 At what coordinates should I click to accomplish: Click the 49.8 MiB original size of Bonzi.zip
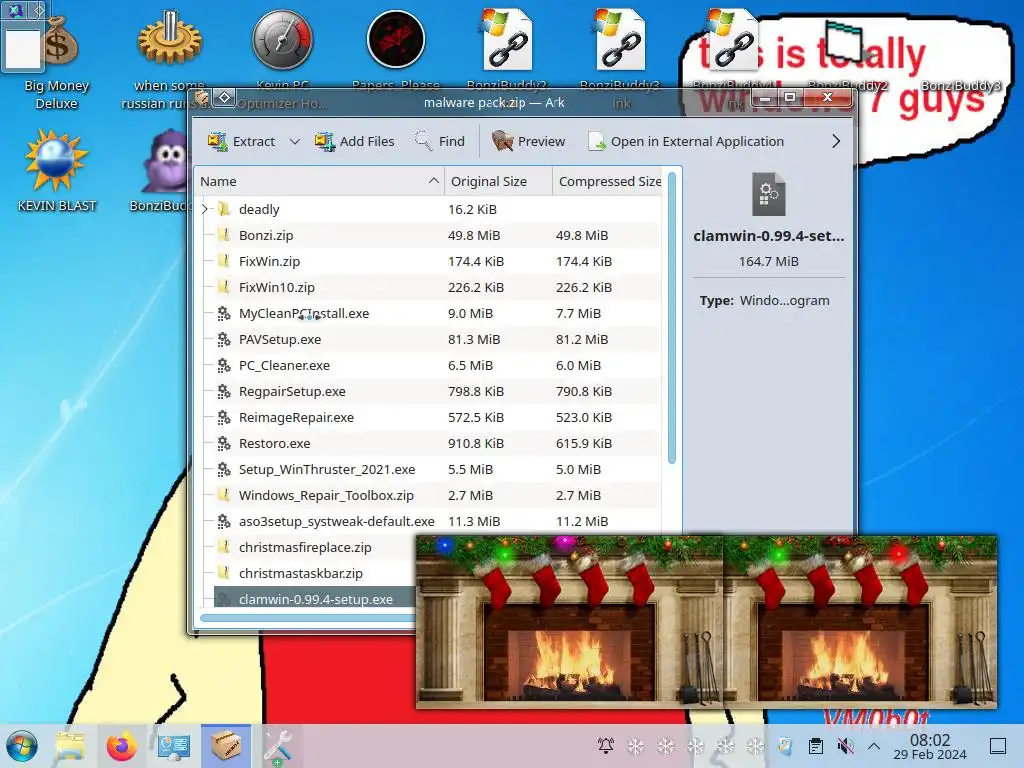pyautogui.click(x=473, y=235)
